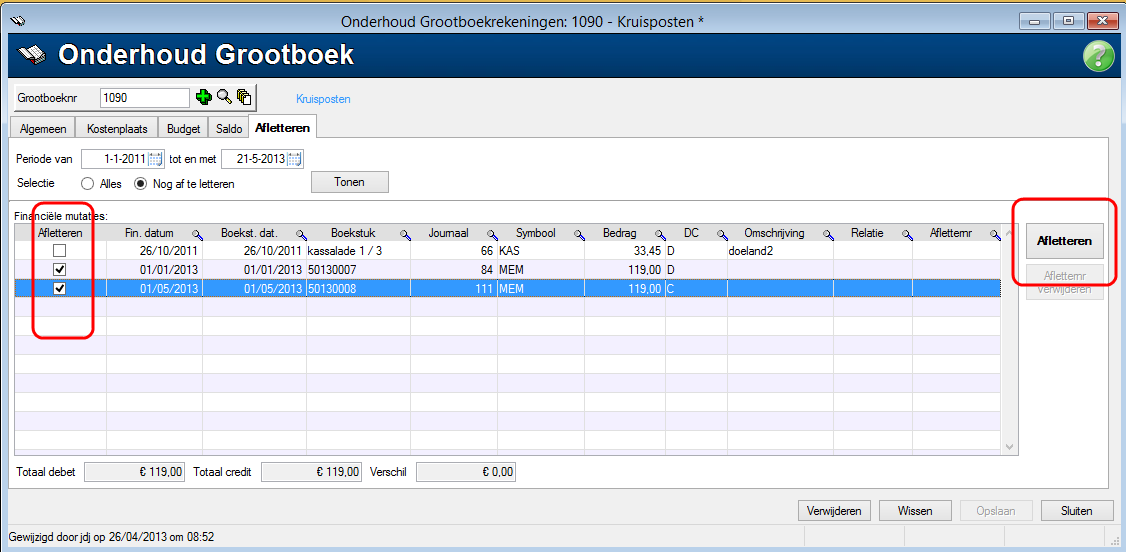Click the Afletteren column header
The image size is (1126, 552).
point(60,233)
